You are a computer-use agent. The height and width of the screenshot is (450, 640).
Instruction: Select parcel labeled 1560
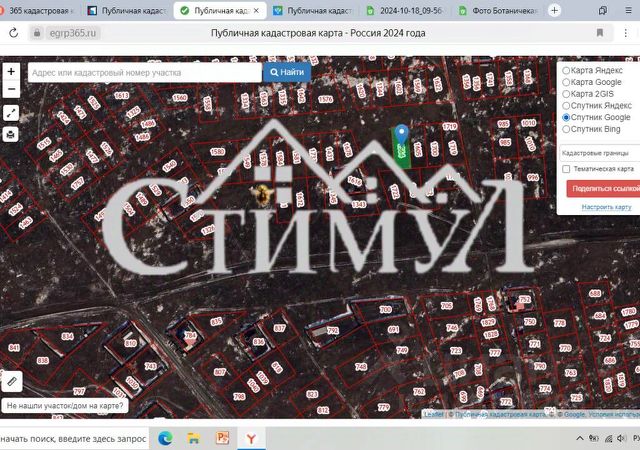(x=180, y=98)
